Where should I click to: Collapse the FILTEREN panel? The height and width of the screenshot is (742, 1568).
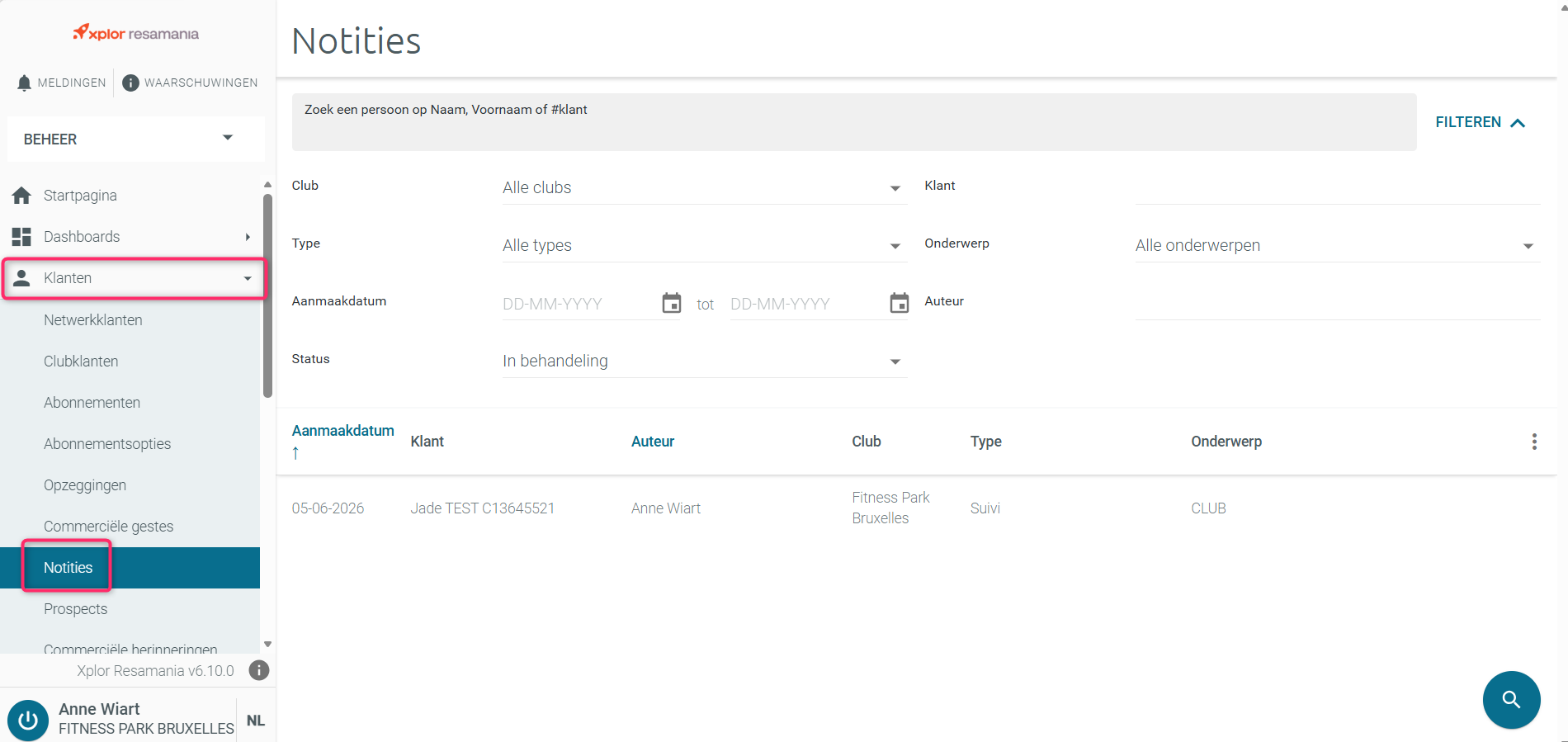pyautogui.click(x=1481, y=122)
